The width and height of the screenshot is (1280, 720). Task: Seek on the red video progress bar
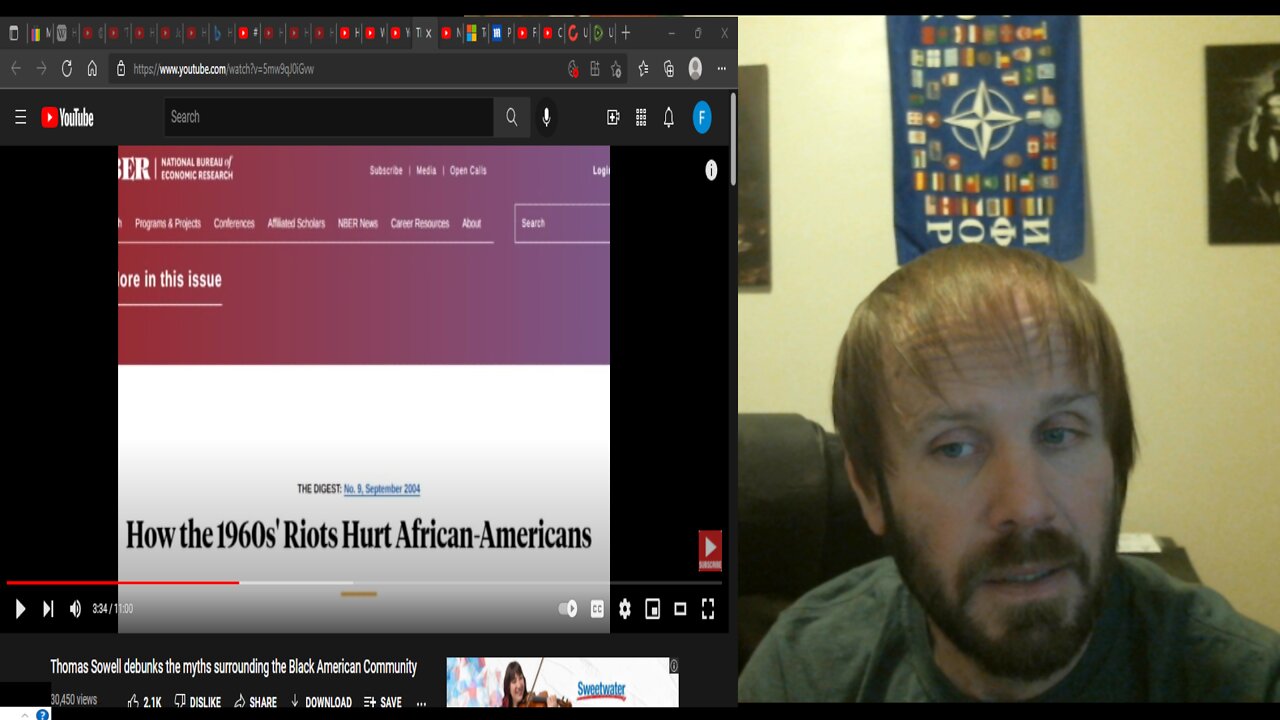pos(123,582)
